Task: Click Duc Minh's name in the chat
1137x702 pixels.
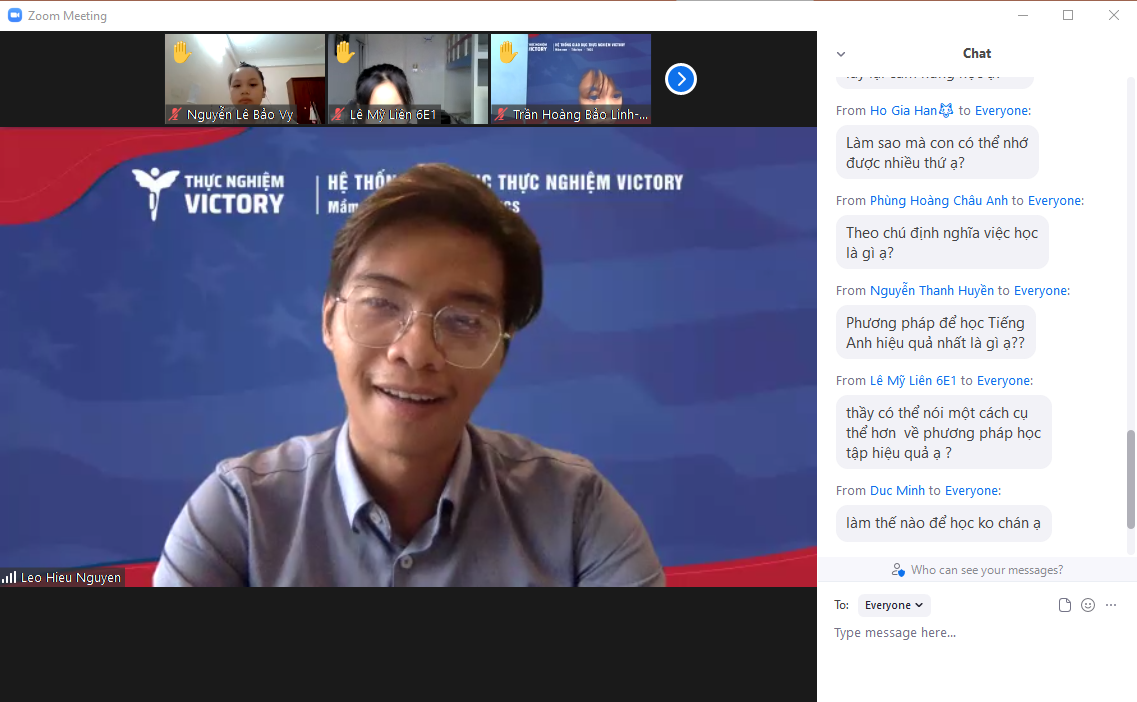Action: tap(897, 490)
